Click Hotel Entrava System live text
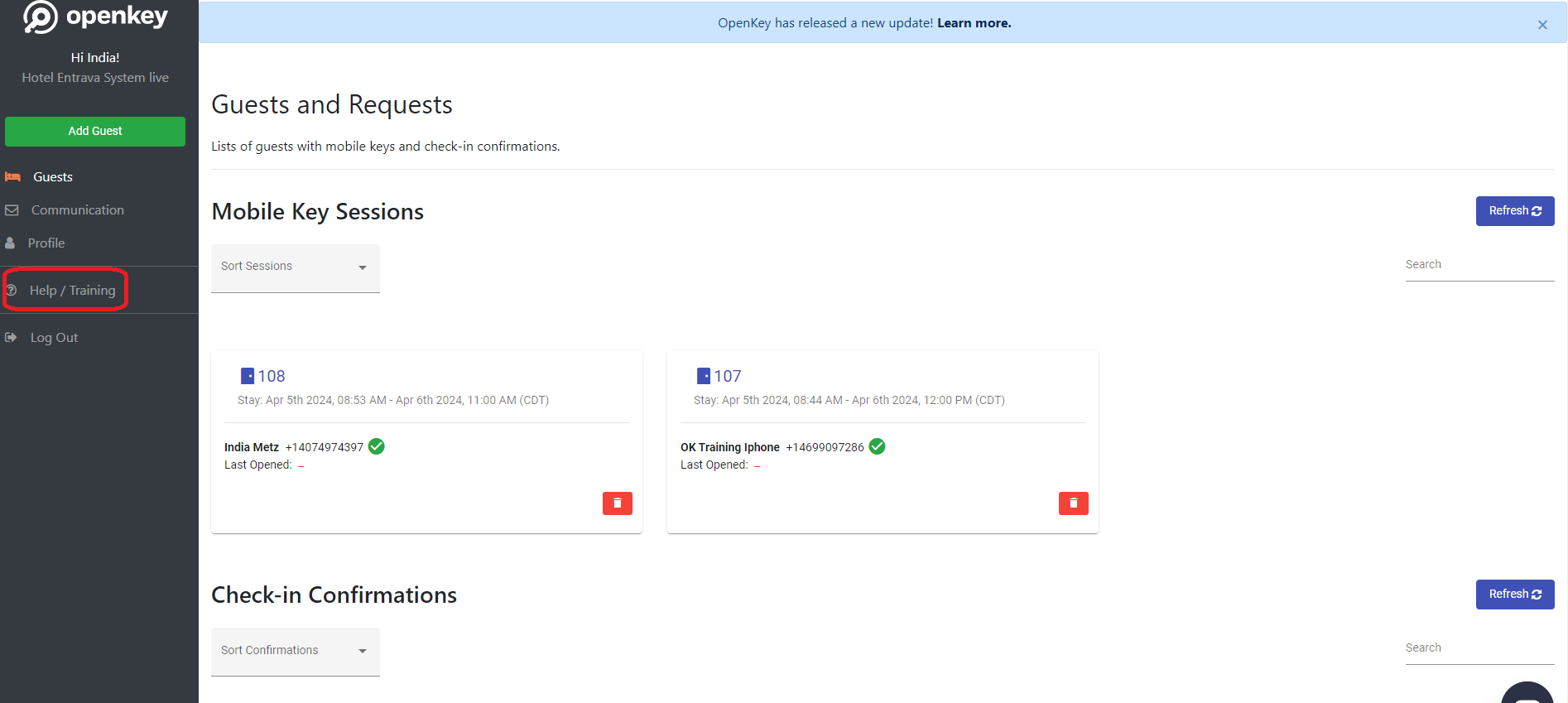The image size is (1568, 703). pos(95,78)
